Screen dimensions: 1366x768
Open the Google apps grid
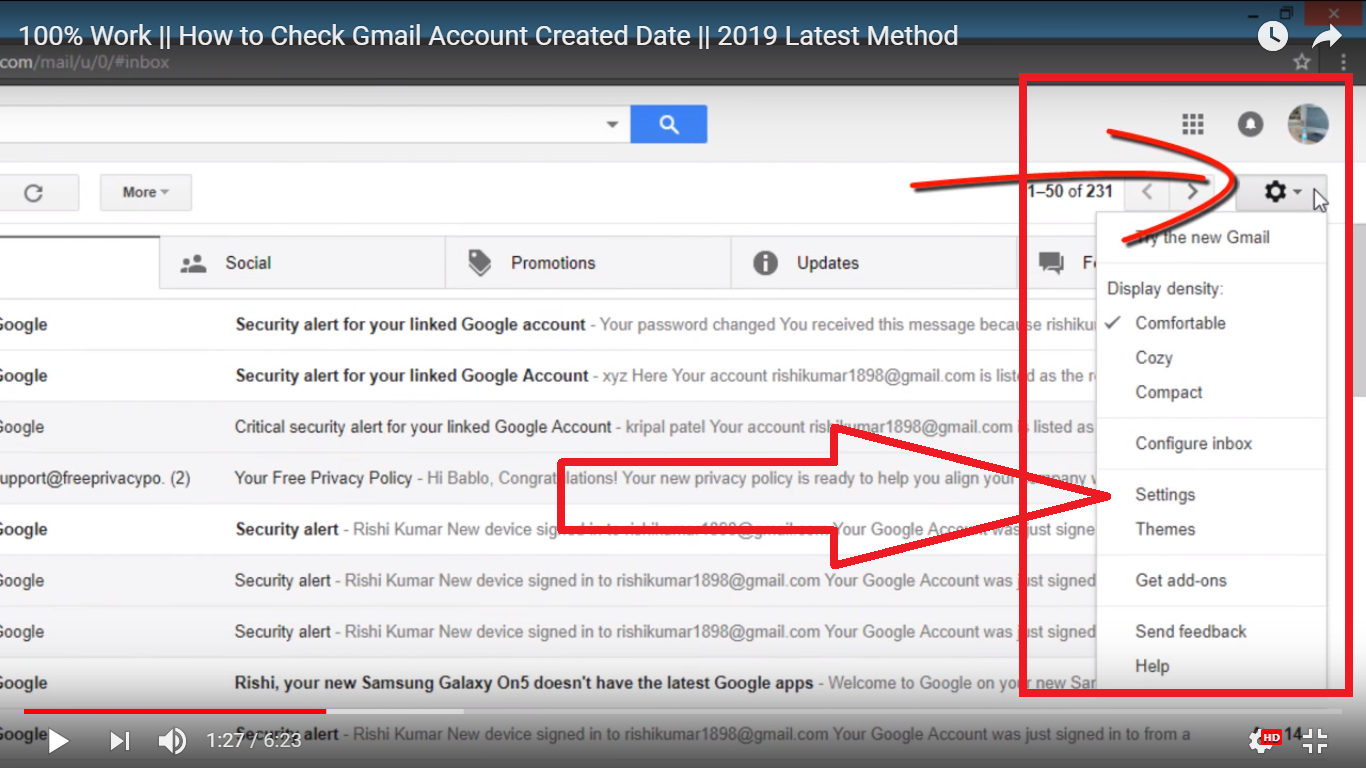(1192, 124)
